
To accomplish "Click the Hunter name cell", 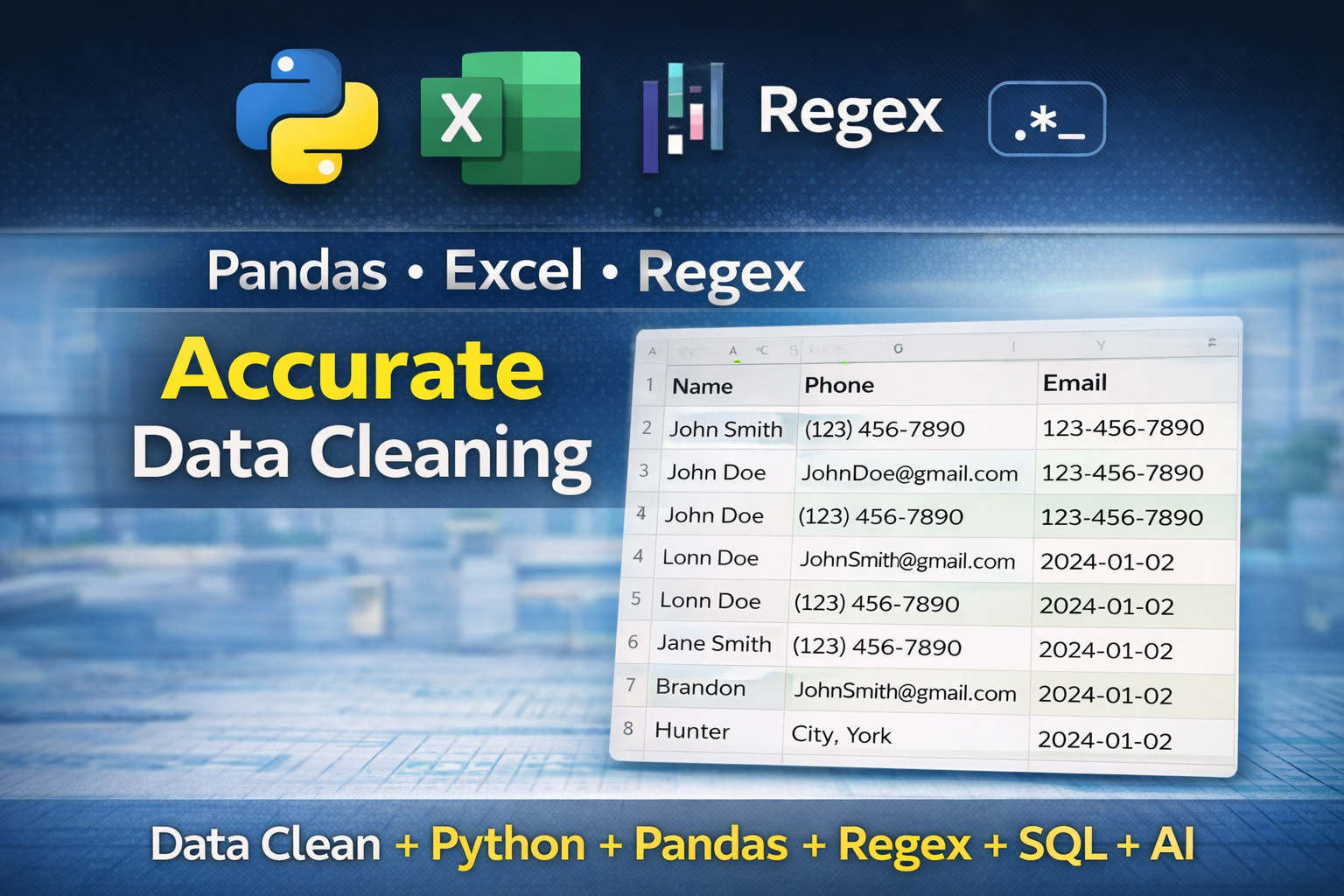I will (692, 731).
